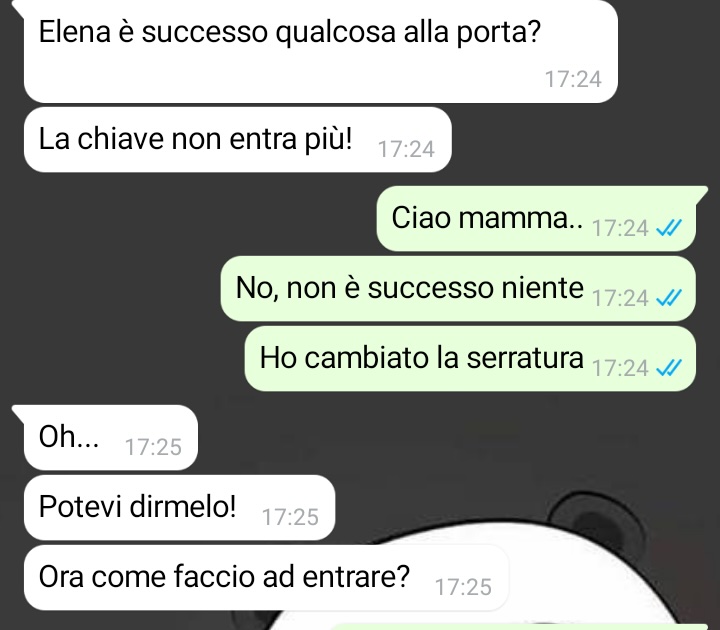Tap the 'Ciao mamma..' message text
This screenshot has width=720, height=630.
tap(487, 218)
